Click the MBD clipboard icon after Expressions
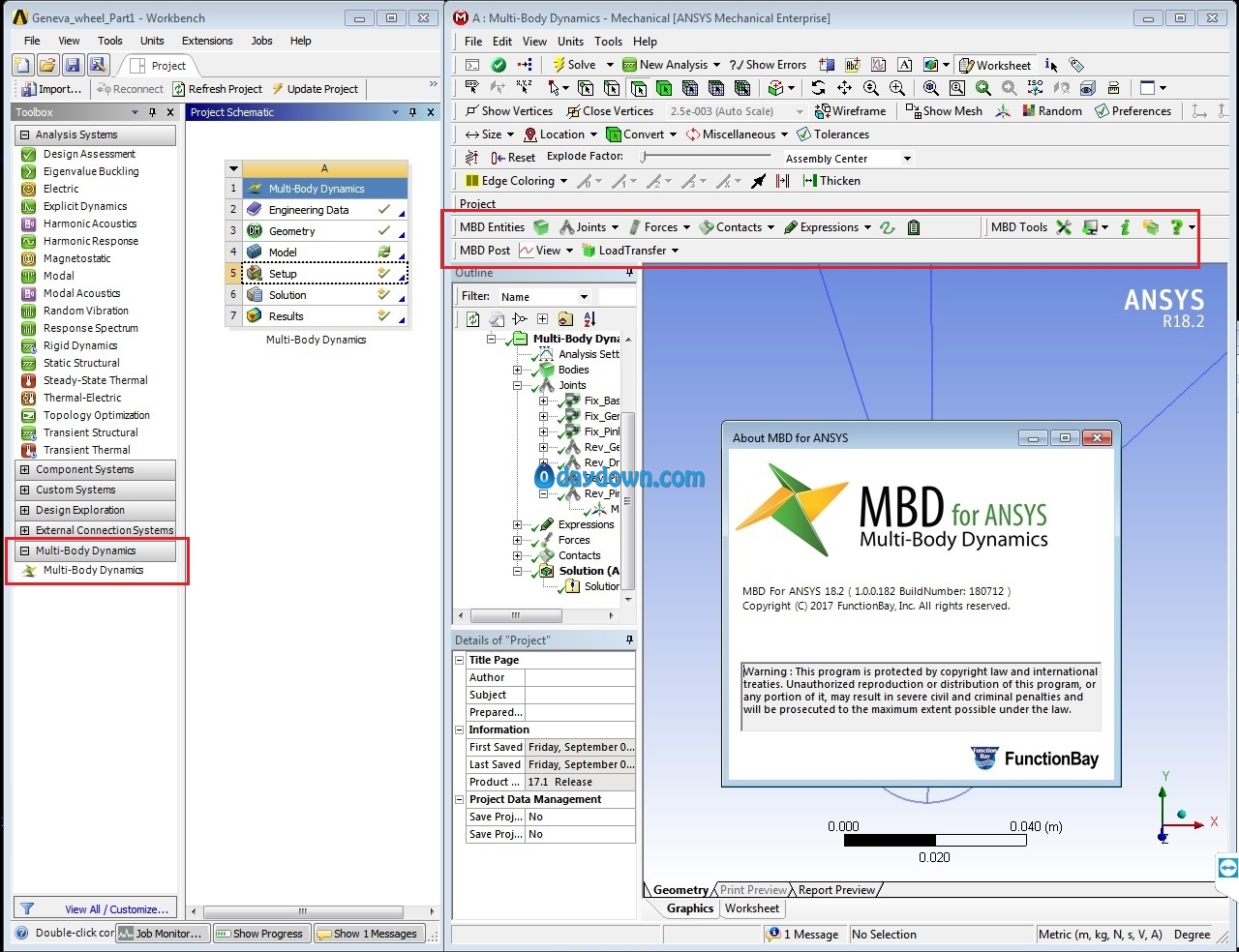This screenshot has height=952, width=1239. 914,227
